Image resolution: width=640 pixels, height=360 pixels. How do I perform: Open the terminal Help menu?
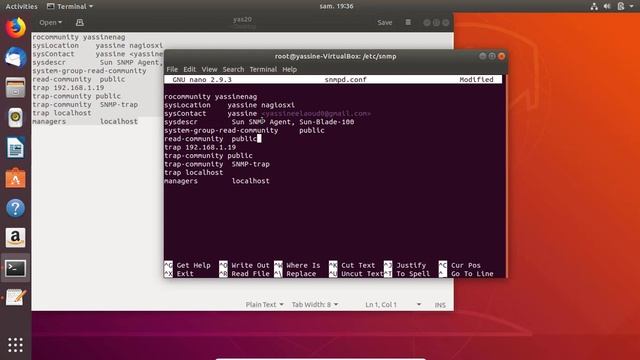[289, 69]
